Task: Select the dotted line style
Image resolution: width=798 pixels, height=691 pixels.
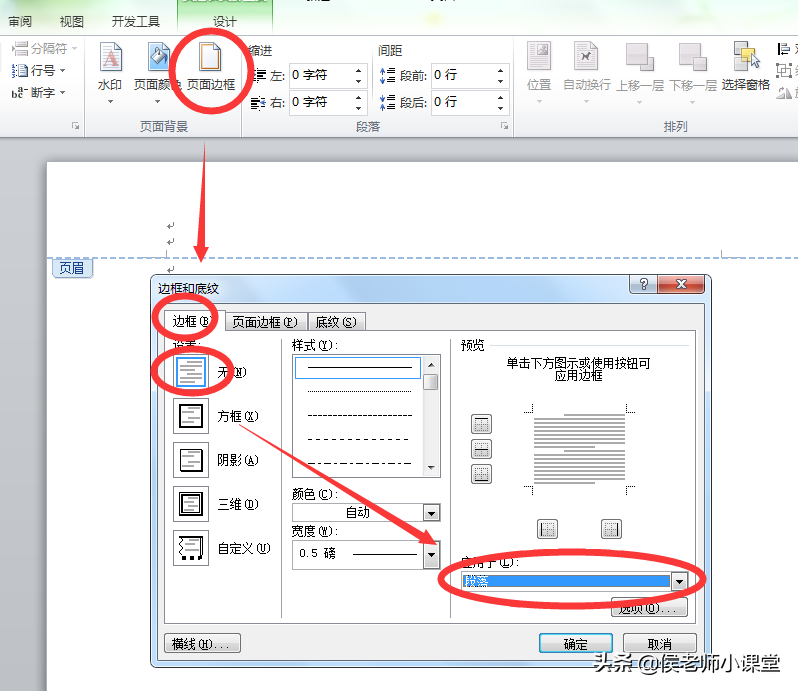Action: click(x=358, y=391)
